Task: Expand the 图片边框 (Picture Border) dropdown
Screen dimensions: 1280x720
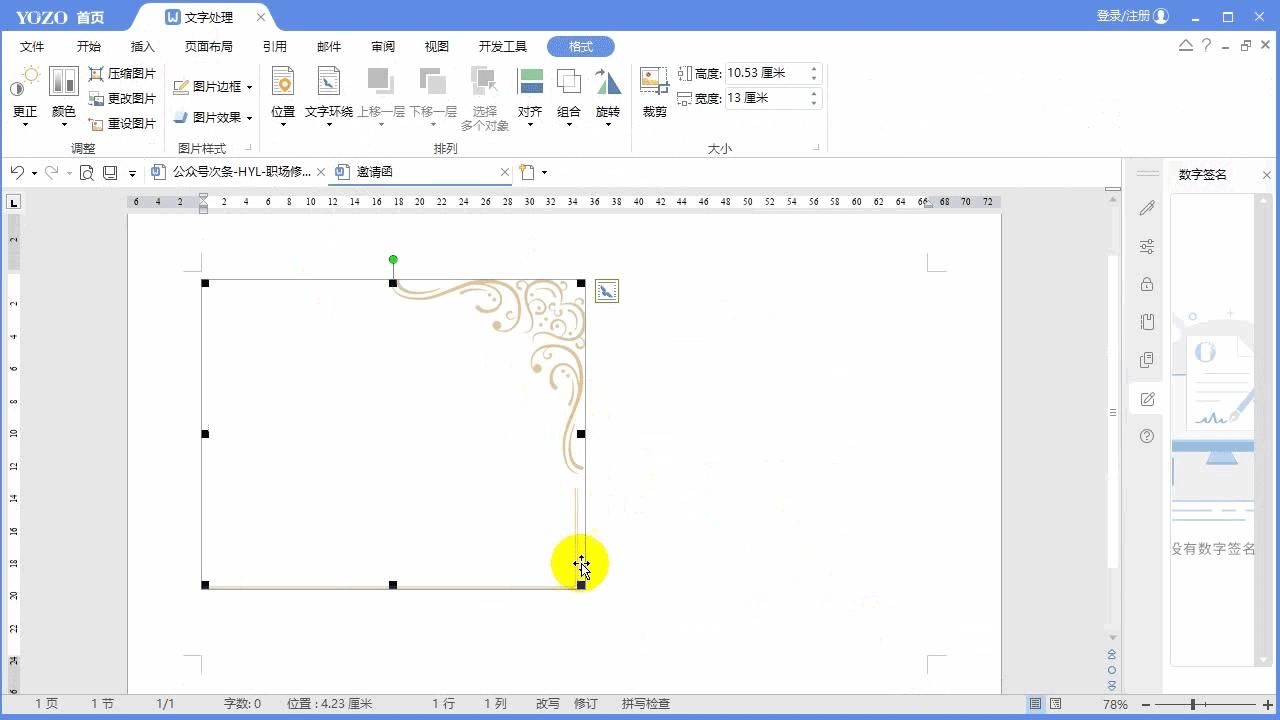Action: tap(249, 87)
